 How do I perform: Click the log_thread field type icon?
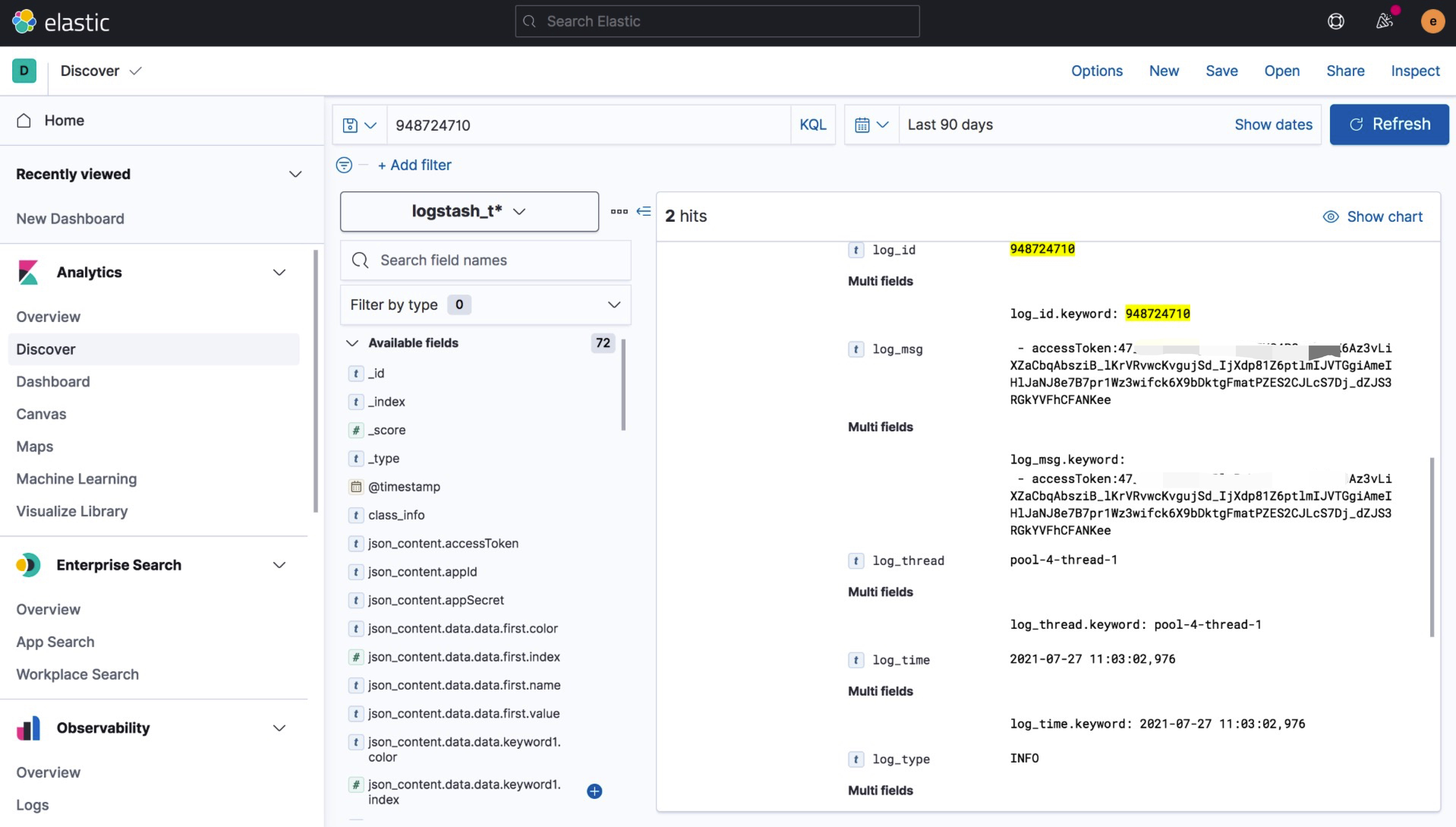coord(856,560)
